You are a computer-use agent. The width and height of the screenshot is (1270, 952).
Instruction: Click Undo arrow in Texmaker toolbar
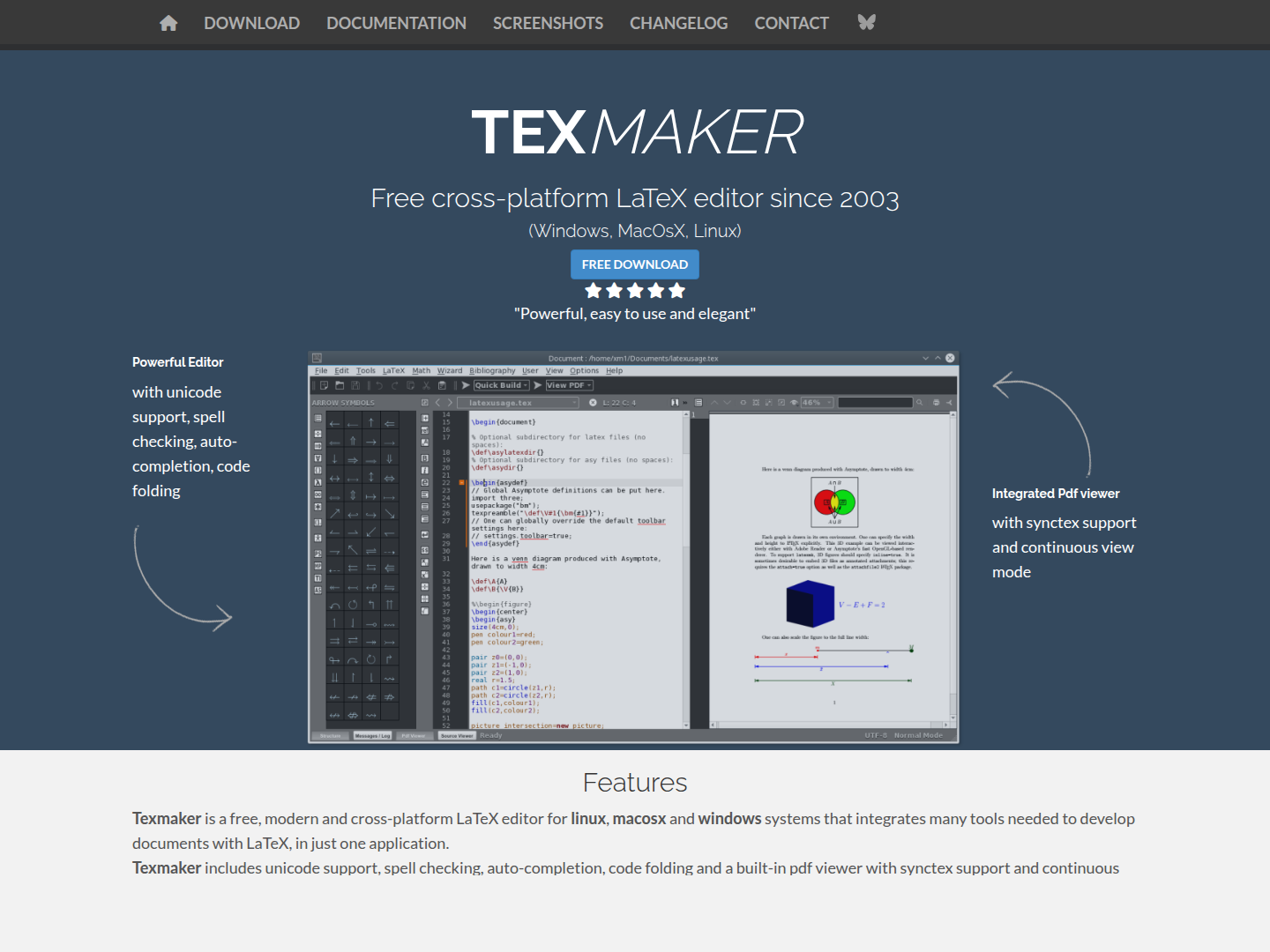pos(379,385)
